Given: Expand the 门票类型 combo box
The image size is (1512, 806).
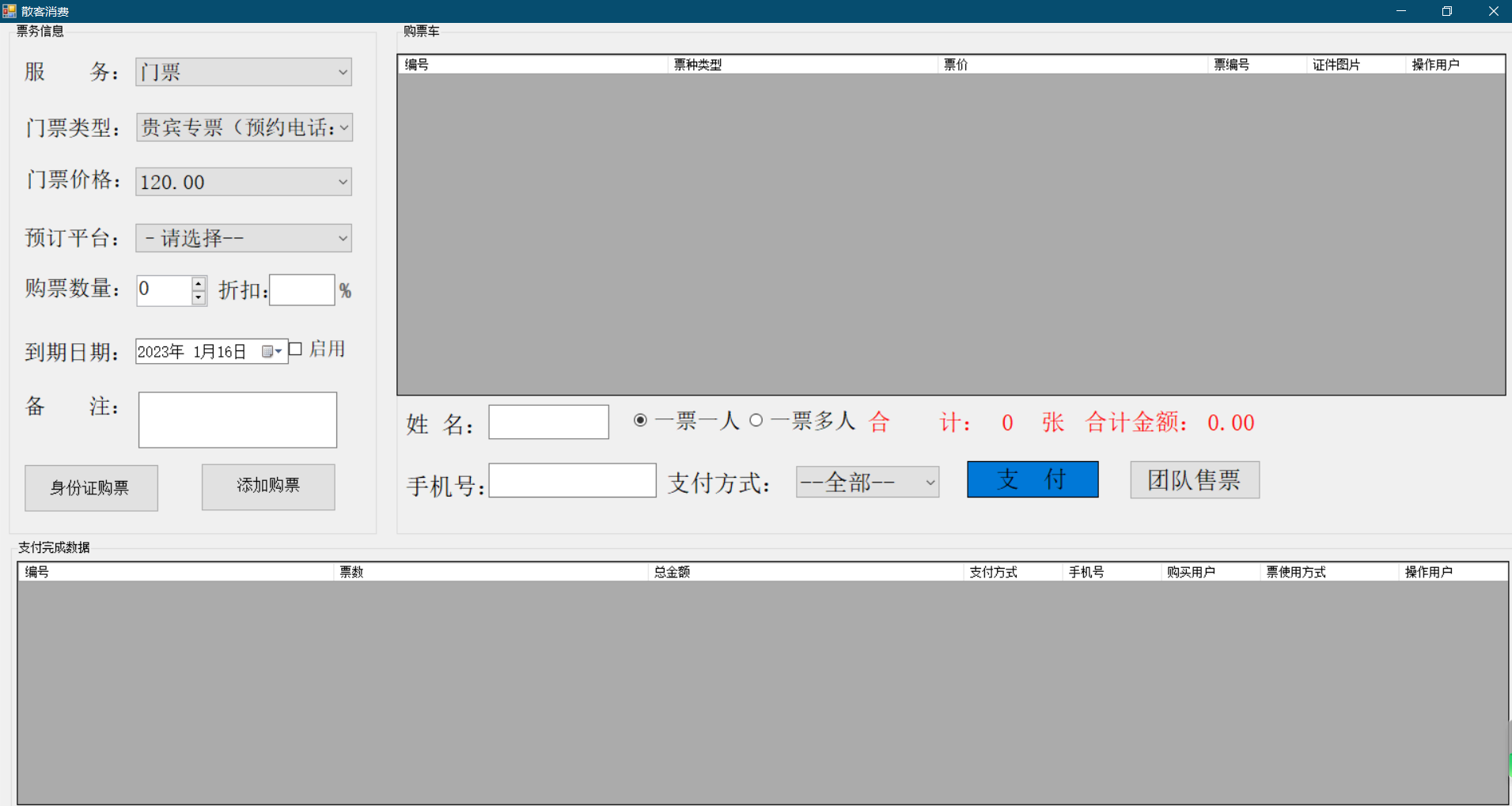Looking at the screenshot, I should 244,127.
